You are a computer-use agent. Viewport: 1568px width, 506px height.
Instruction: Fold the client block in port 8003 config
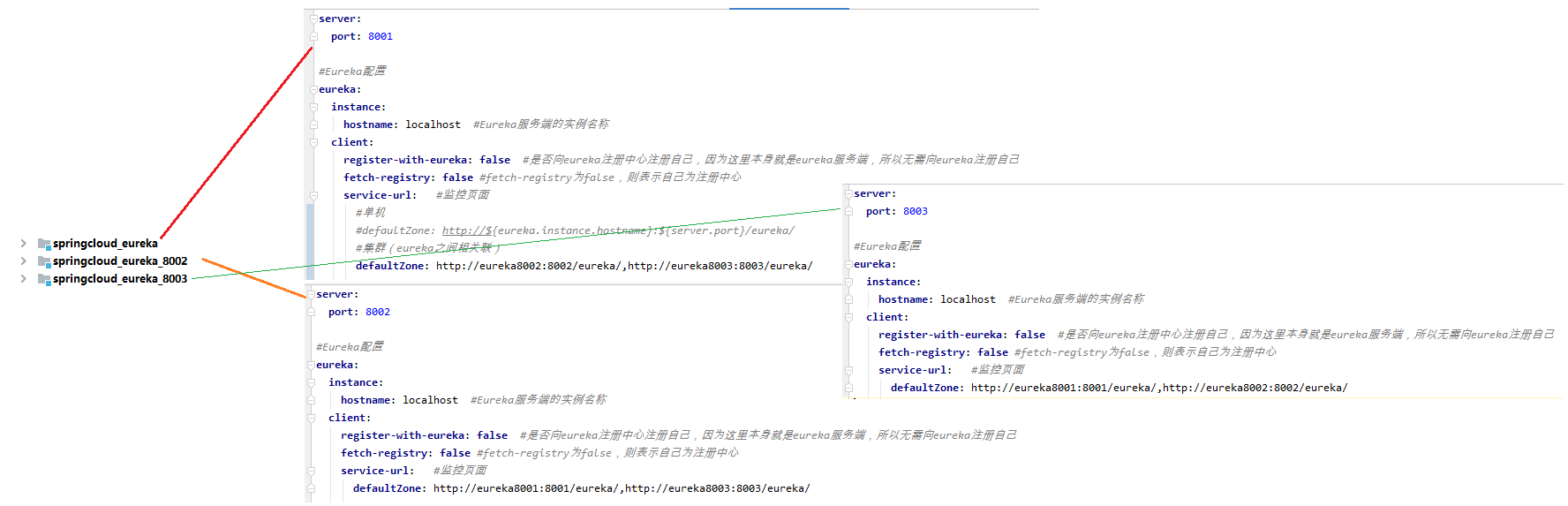click(x=848, y=317)
